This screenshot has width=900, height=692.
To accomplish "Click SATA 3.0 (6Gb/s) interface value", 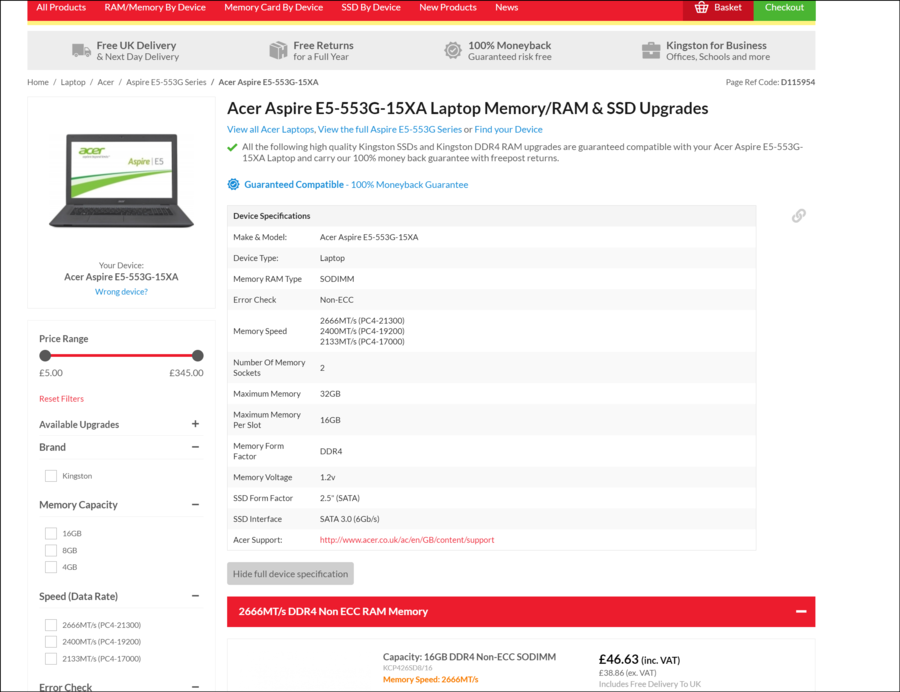I will click(x=350, y=519).
